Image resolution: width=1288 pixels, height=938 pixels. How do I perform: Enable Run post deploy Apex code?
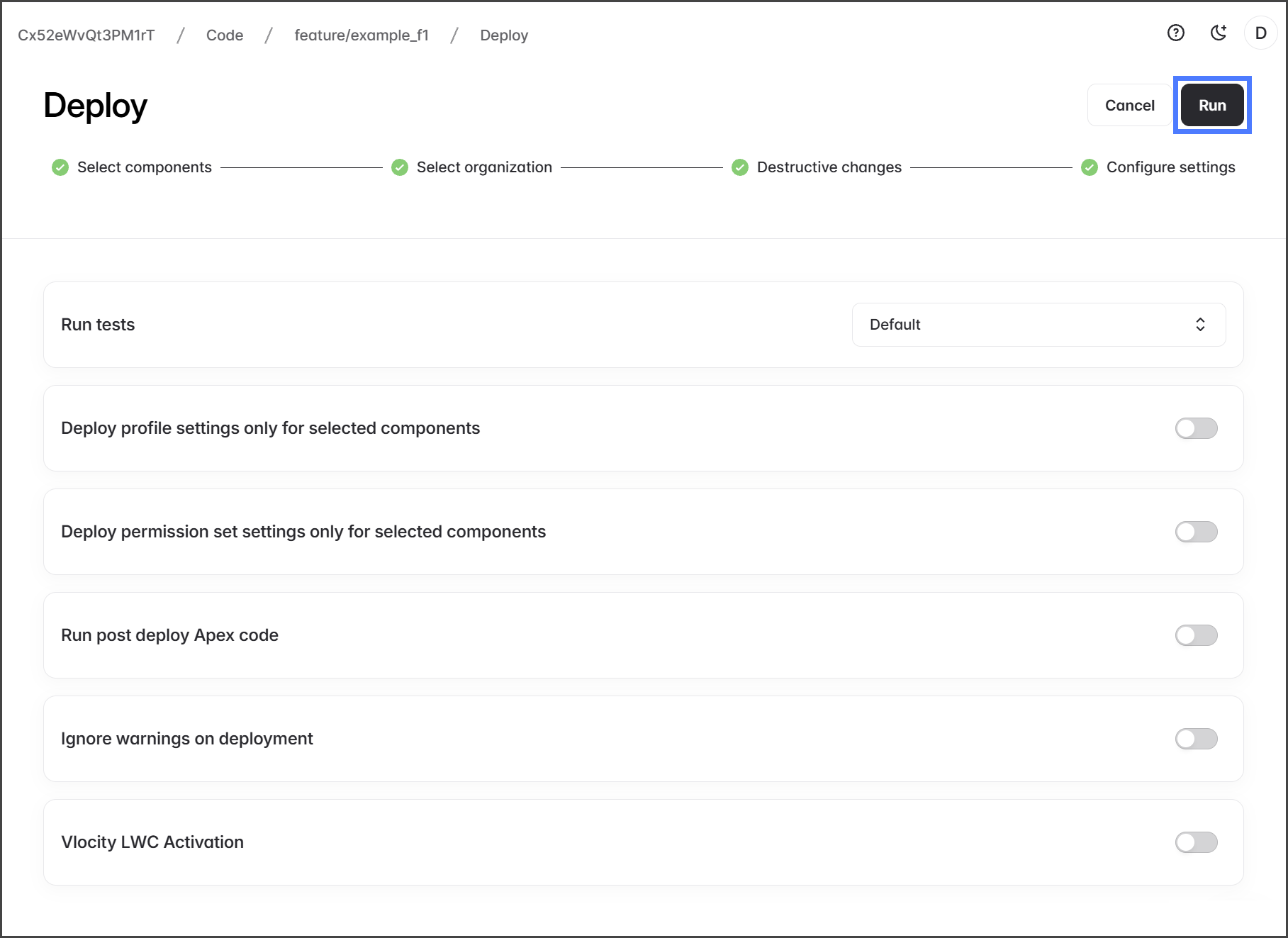click(x=1196, y=635)
